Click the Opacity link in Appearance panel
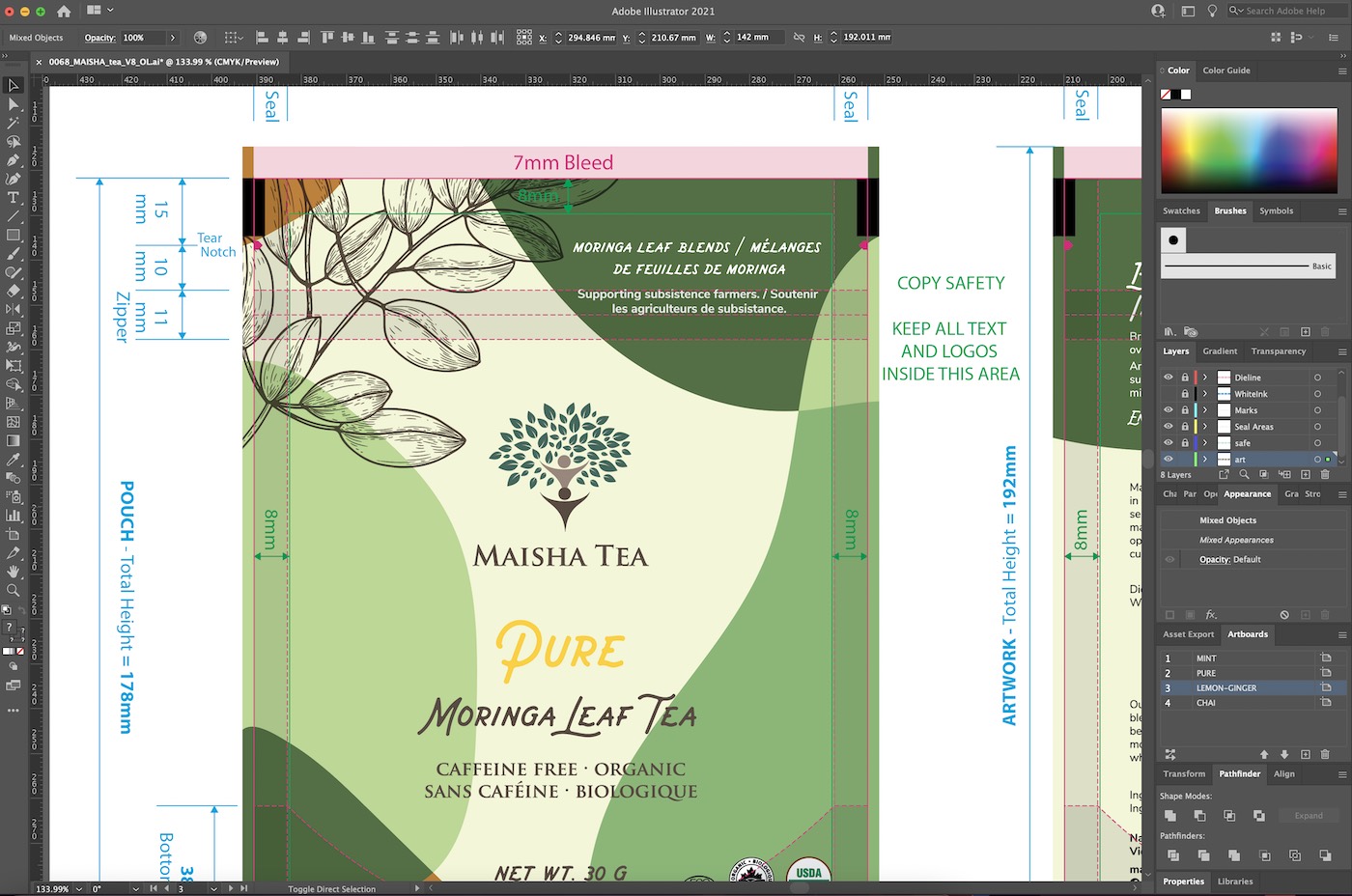Screen dimensions: 1352x896 tap(1214, 559)
